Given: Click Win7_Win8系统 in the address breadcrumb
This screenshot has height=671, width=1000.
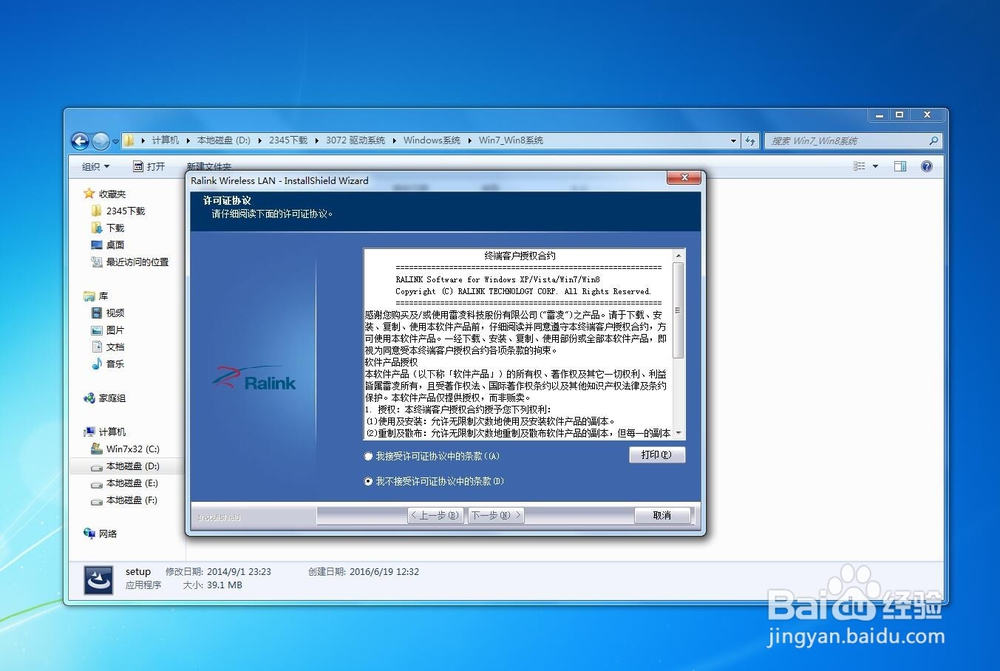Looking at the screenshot, I should [510, 140].
